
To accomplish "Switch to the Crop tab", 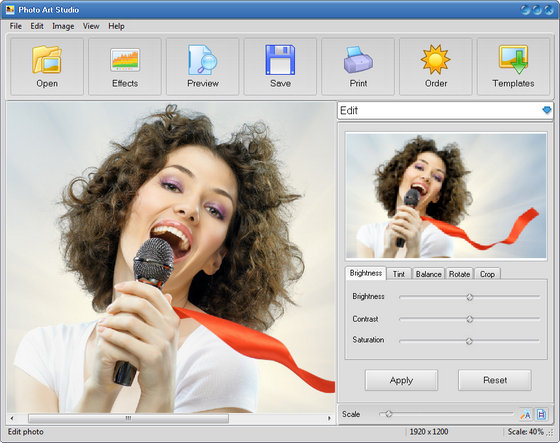I will pos(487,274).
